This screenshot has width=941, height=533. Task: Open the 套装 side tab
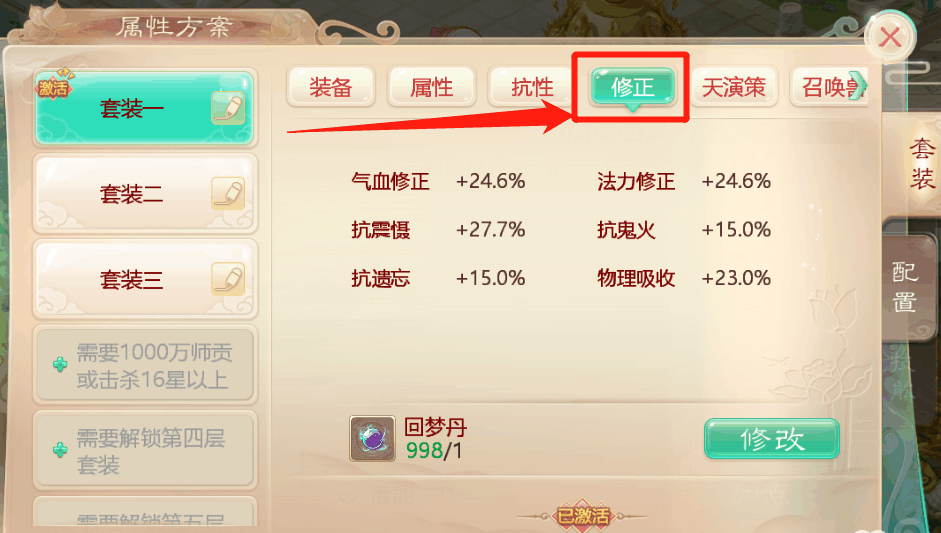(x=921, y=163)
